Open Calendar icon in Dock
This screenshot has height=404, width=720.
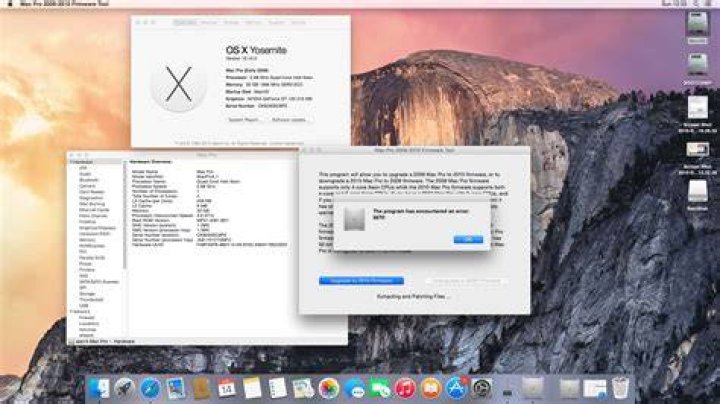(x=226, y=389)
